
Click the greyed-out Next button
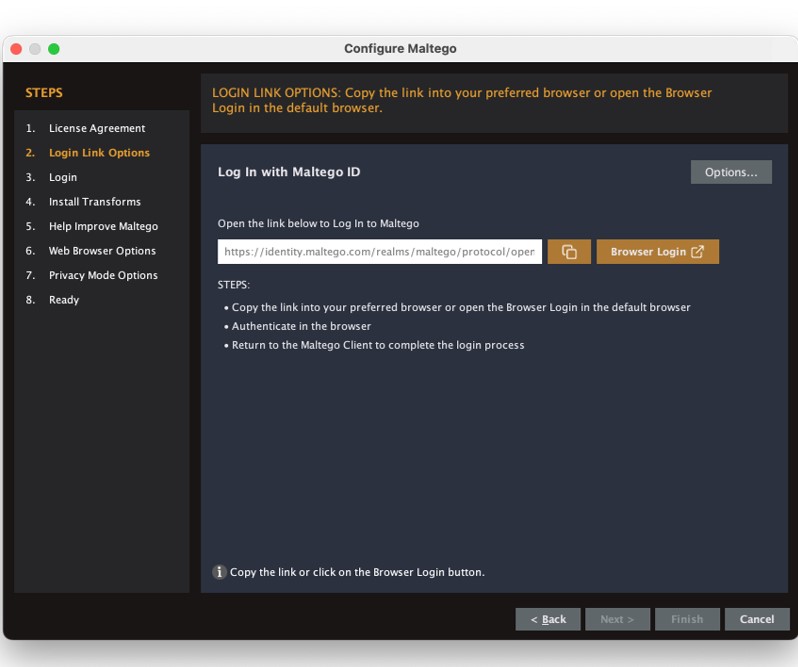[x=617, y=619]
